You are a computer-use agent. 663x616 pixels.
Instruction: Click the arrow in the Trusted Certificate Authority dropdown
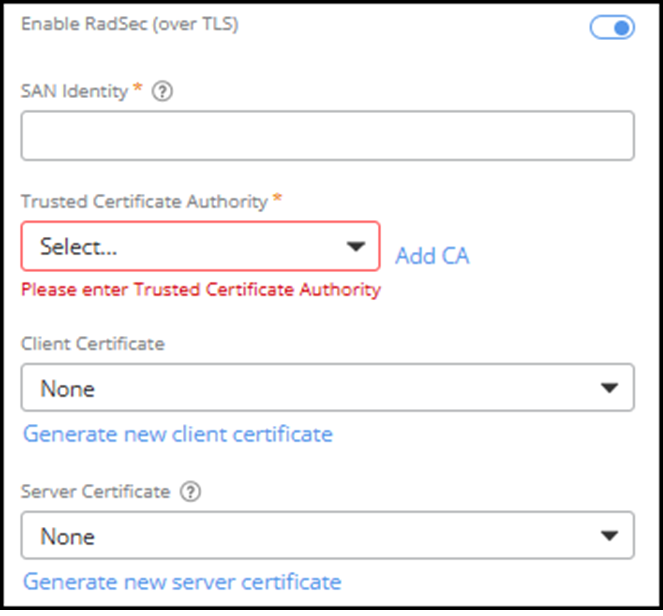(x=355, y=247)
